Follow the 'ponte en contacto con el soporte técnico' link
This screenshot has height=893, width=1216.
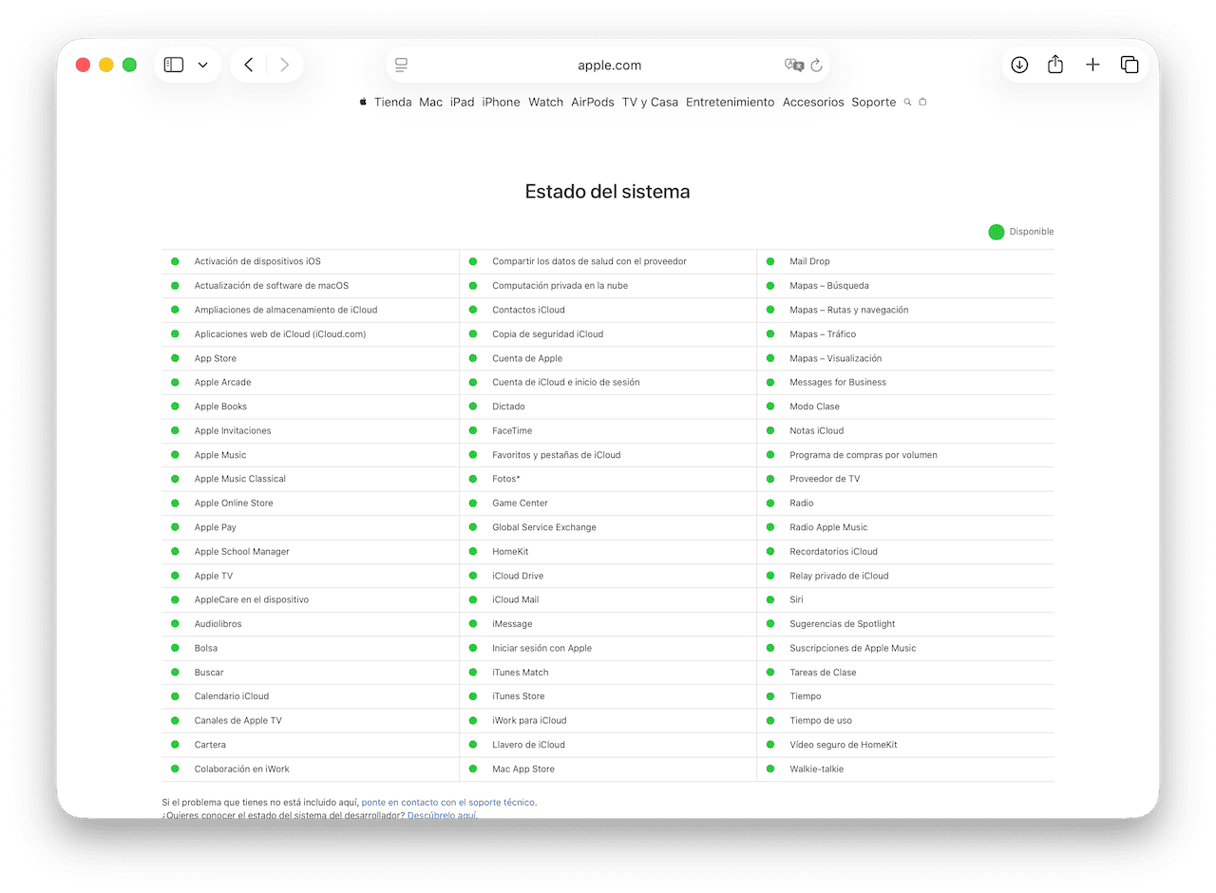448,802
